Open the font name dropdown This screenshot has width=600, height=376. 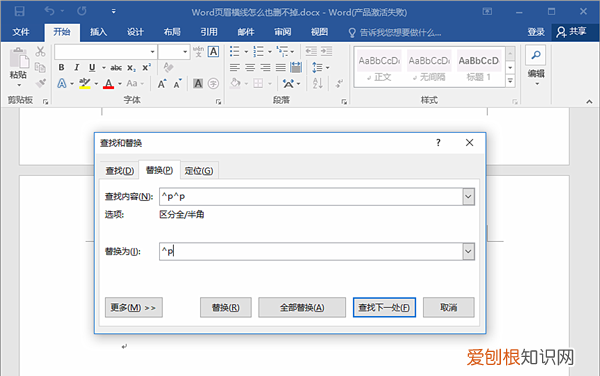(x=152, y=52)
